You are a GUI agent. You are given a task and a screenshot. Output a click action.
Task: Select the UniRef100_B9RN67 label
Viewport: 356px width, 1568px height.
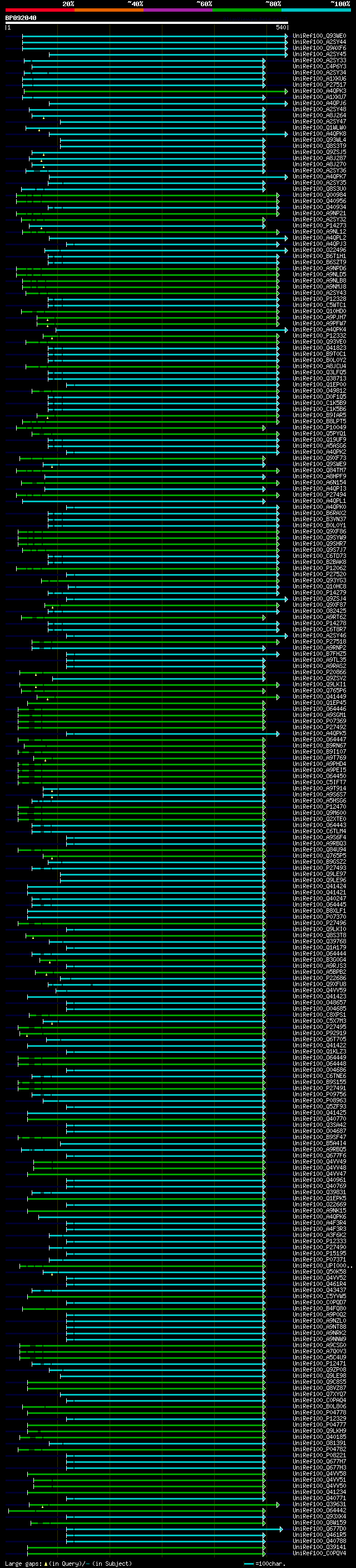[319, 746]
